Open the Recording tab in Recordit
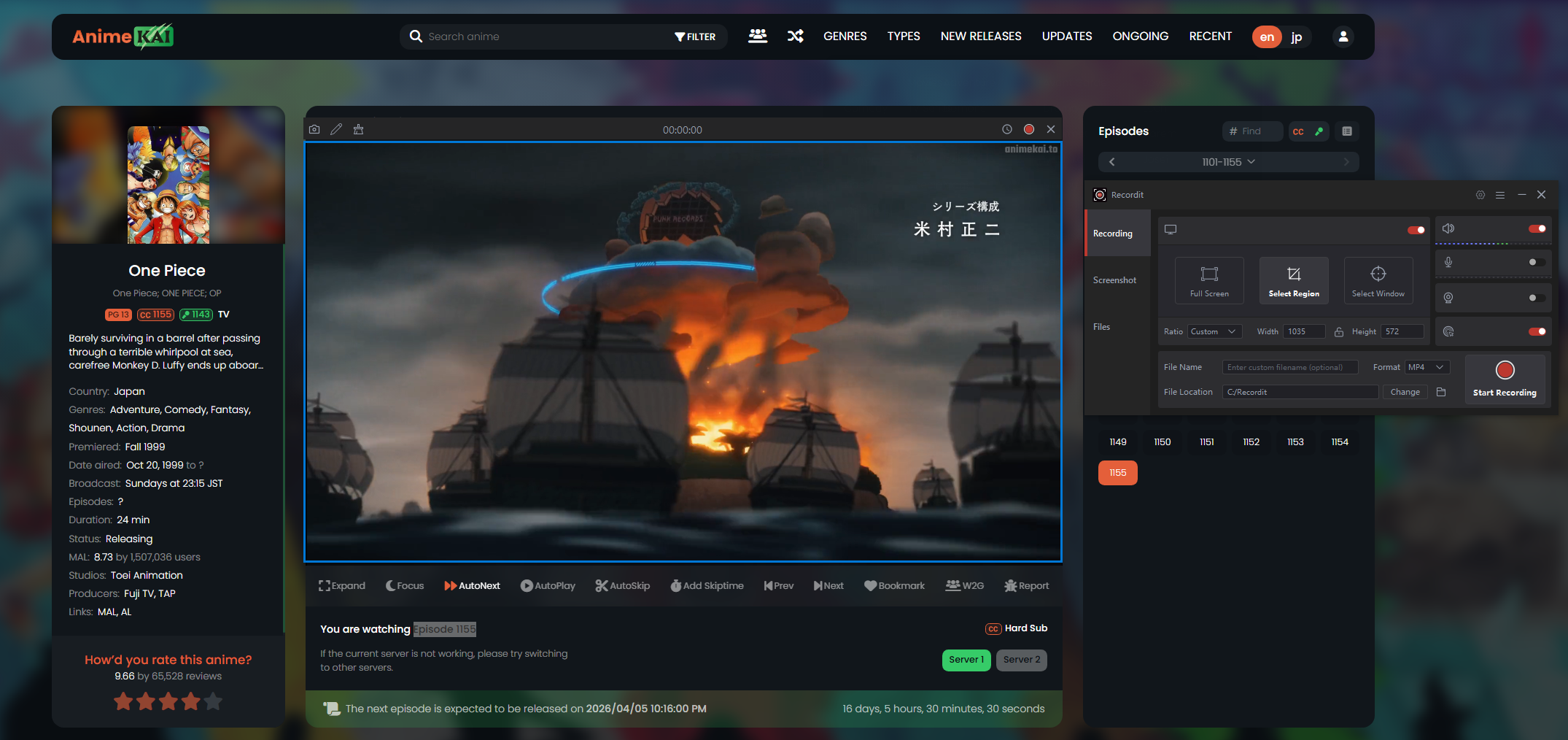Image resolution: width=1568 pixels, height=740 pixels. (1118, 234)
